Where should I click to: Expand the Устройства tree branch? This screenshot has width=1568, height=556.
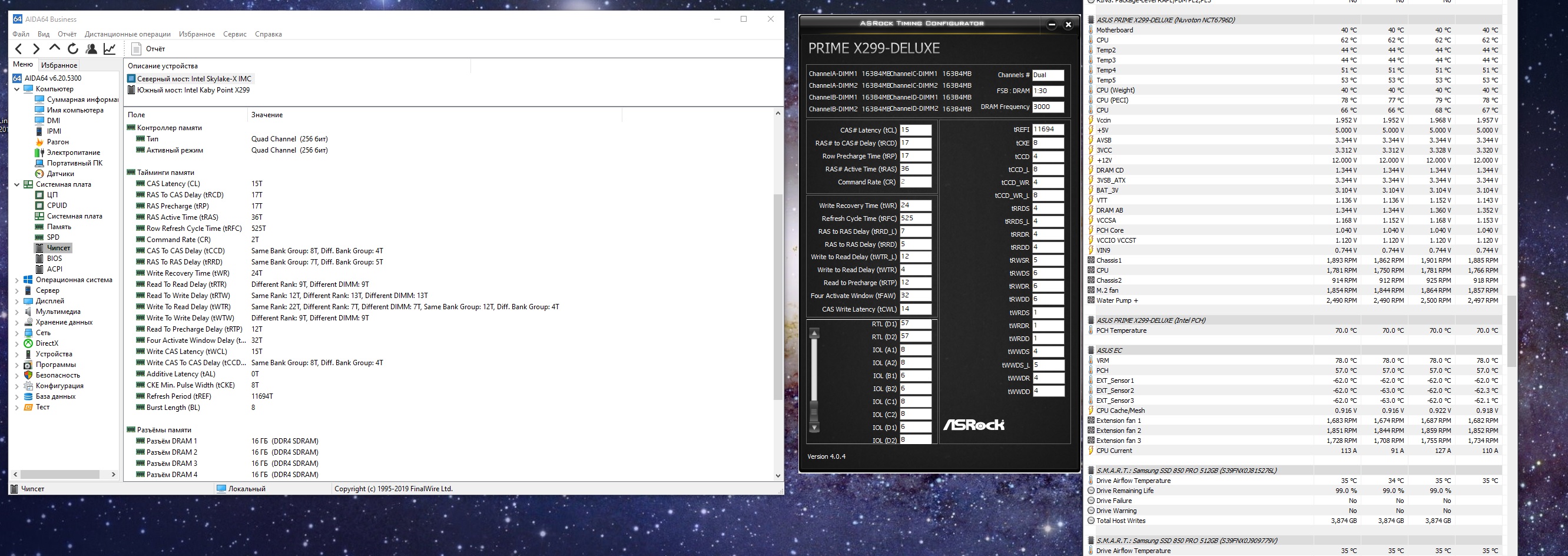[16, 354]
